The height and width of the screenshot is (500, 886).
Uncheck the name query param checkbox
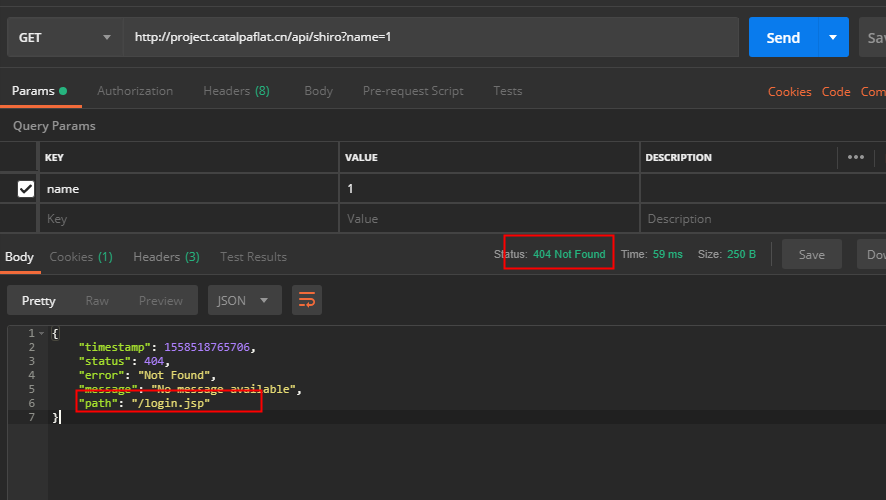26,189
